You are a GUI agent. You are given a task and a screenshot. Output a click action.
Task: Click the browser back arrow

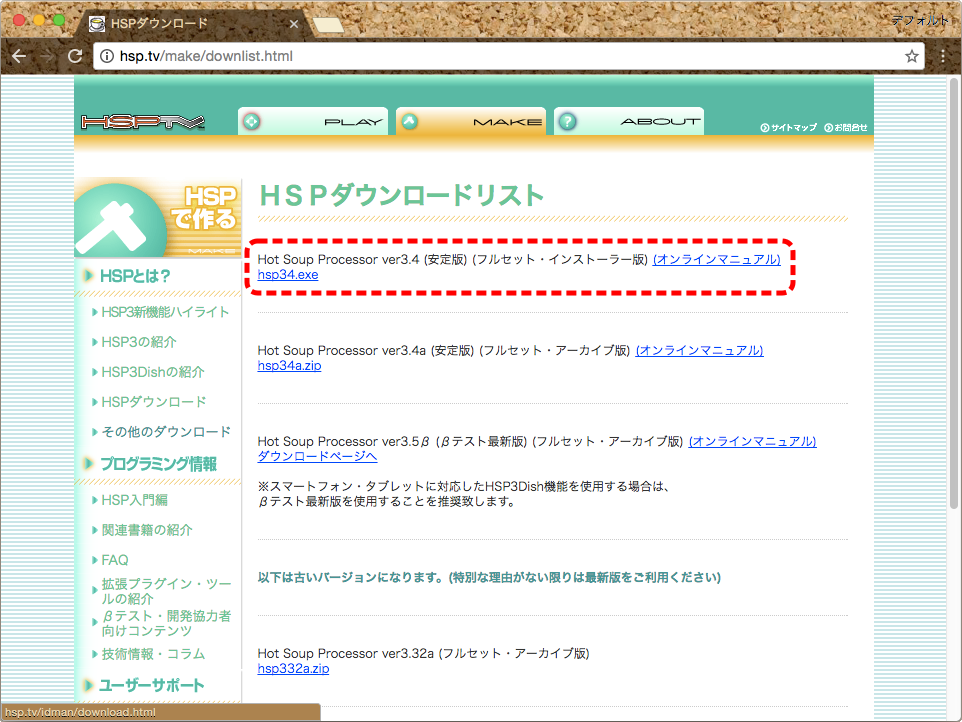[x=19, y=56]
